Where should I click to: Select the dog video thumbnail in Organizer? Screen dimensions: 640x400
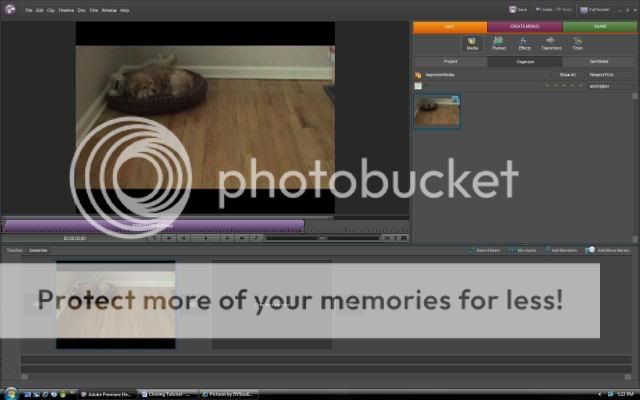(x=437, y=111)
